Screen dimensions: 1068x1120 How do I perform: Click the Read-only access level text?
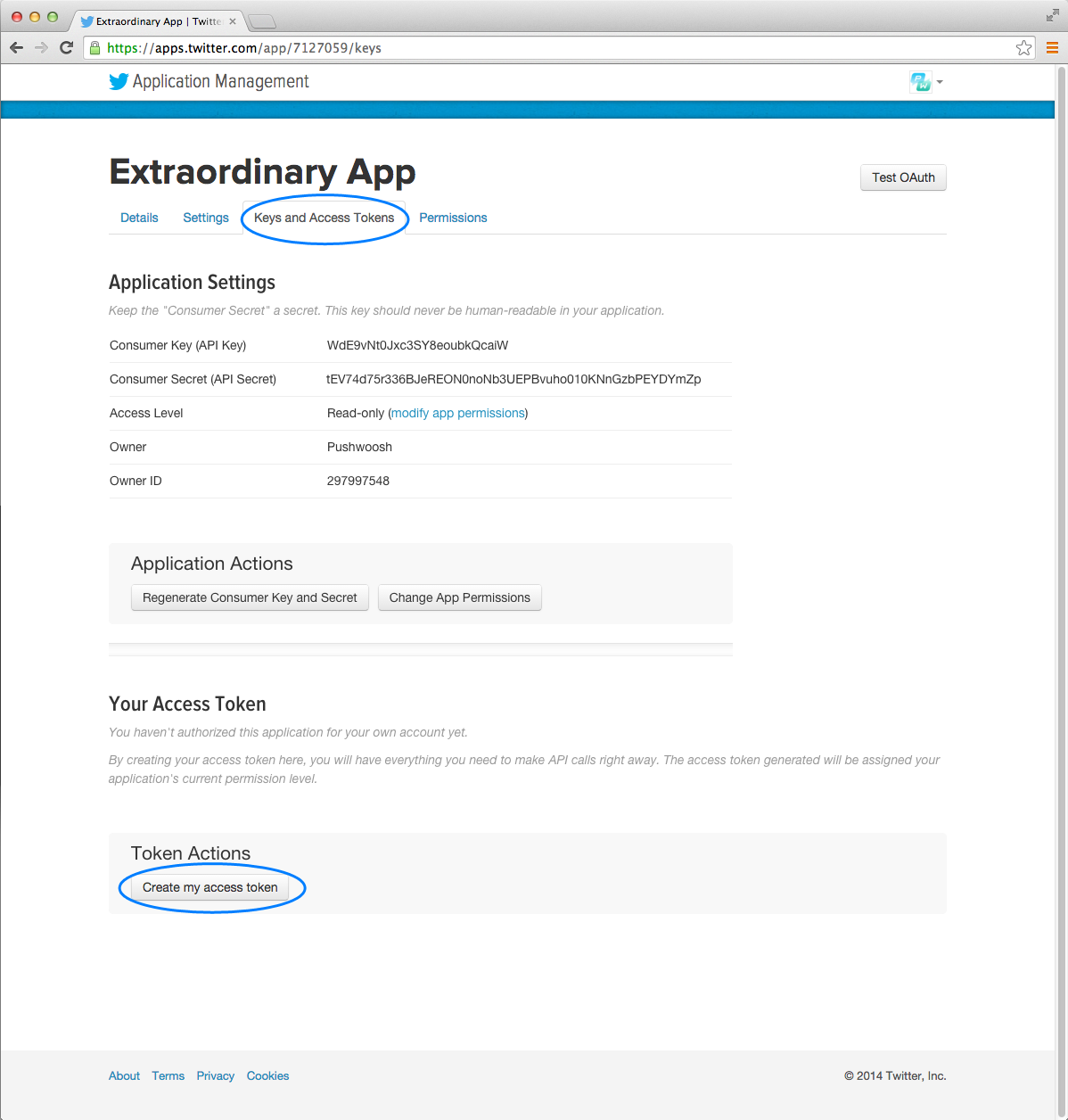(x=356, y=413)
